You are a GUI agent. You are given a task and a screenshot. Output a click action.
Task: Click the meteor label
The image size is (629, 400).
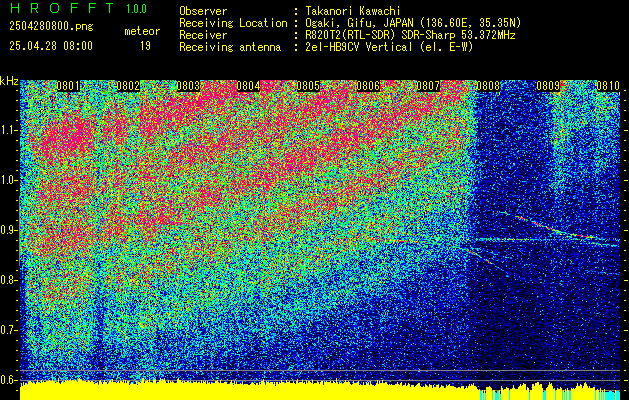[142, 31]
